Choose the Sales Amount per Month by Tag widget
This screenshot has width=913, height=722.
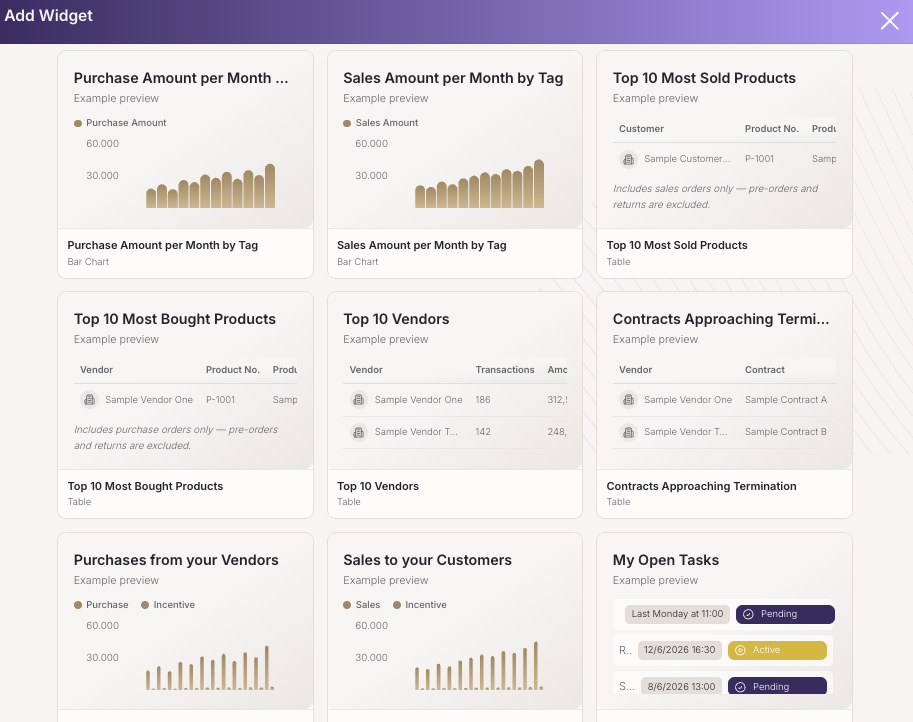(x=455, y=164)
